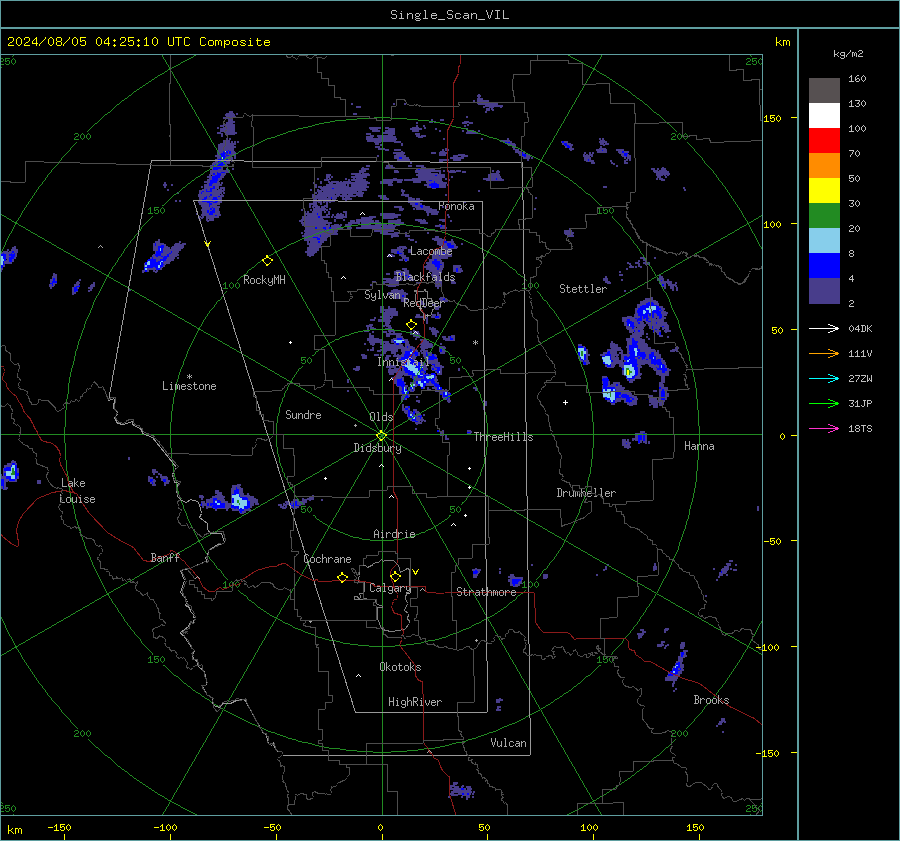This screenshot has height=841, width=900.
Task: Click the Lacombe town label
Action: pyautogui.click(x=431, y=251)
